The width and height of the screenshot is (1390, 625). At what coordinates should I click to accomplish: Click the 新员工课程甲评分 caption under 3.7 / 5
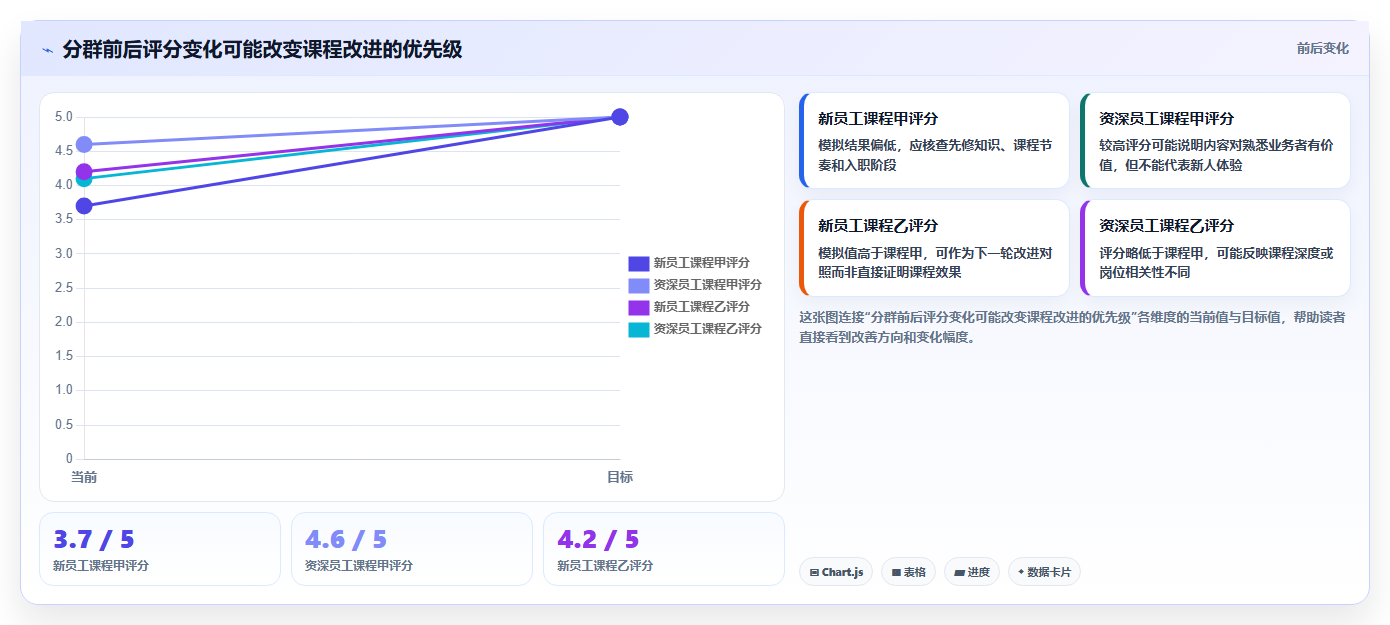point(101,566)
